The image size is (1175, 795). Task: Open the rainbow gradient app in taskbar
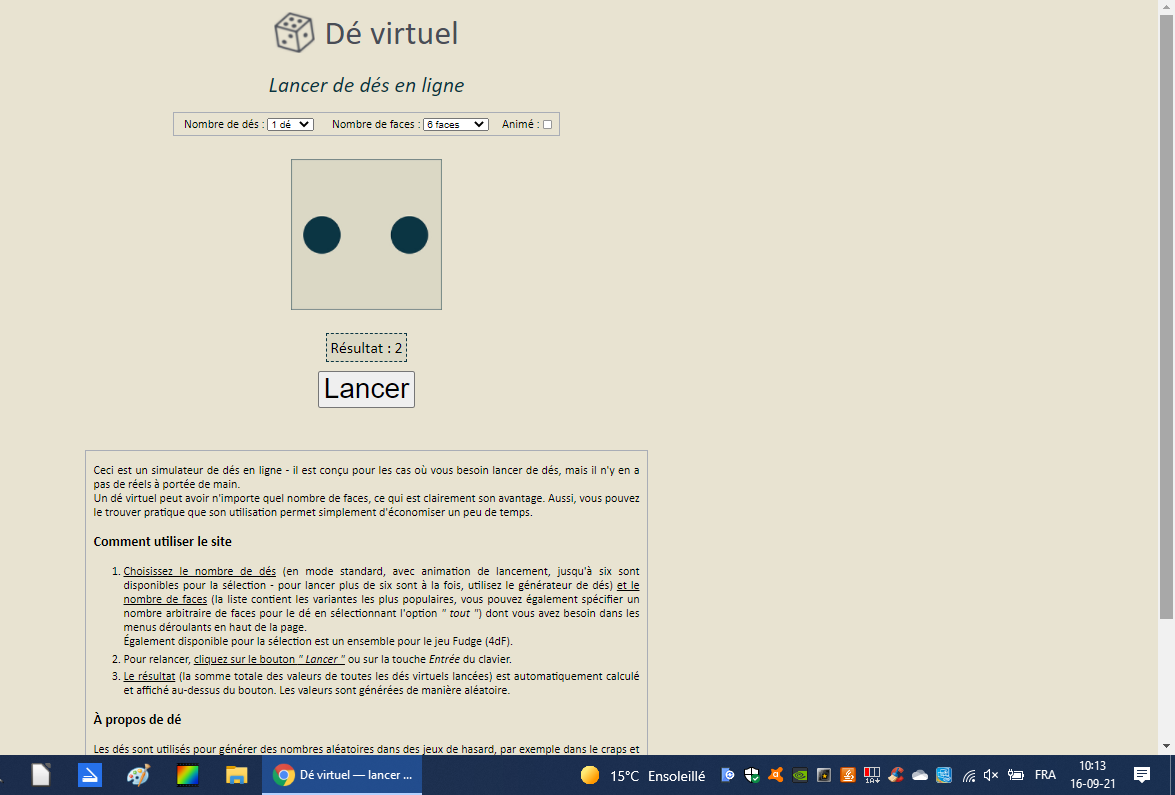[187, 775]
